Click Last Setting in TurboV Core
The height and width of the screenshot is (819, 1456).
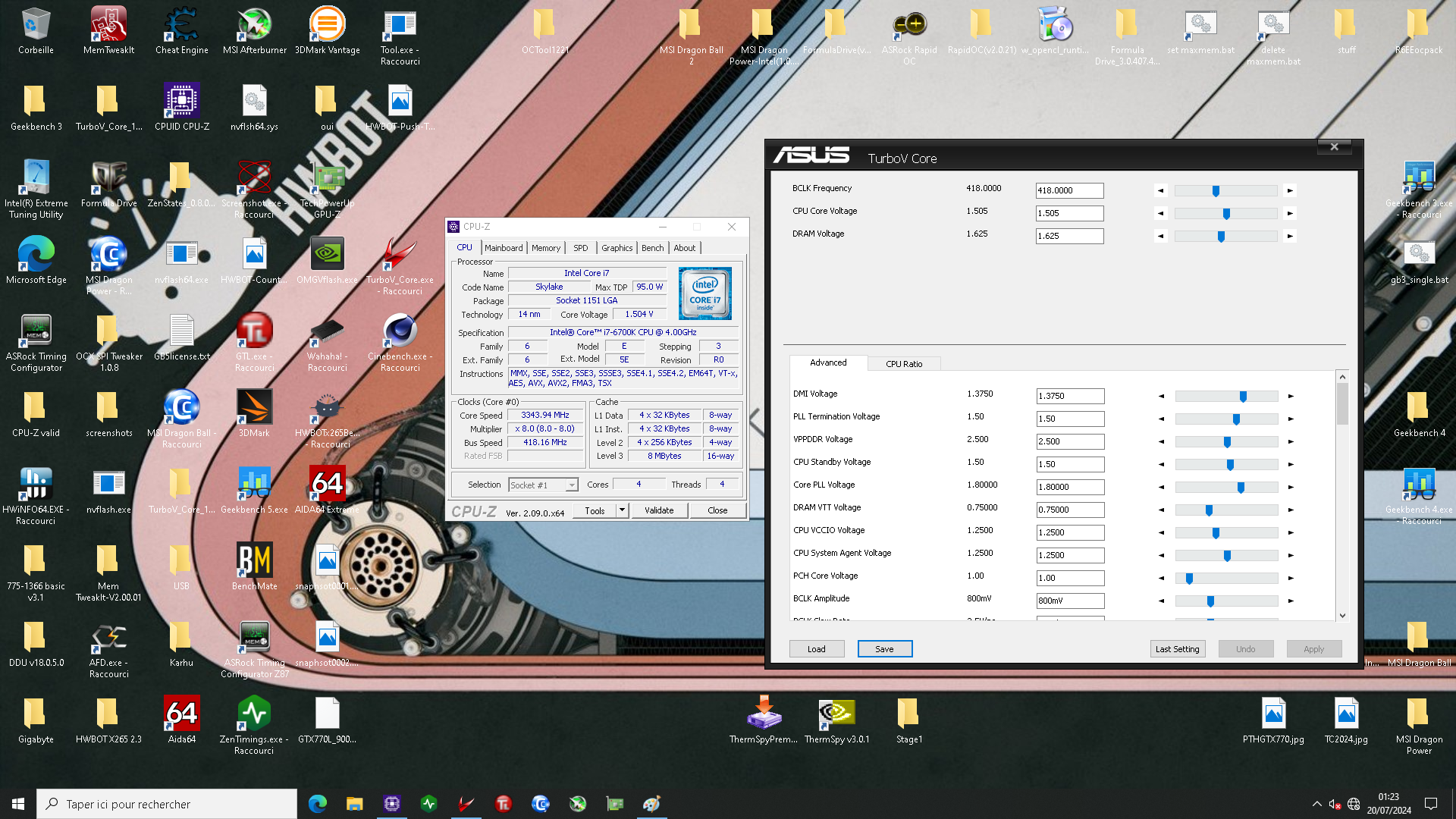pos(1177,649)
